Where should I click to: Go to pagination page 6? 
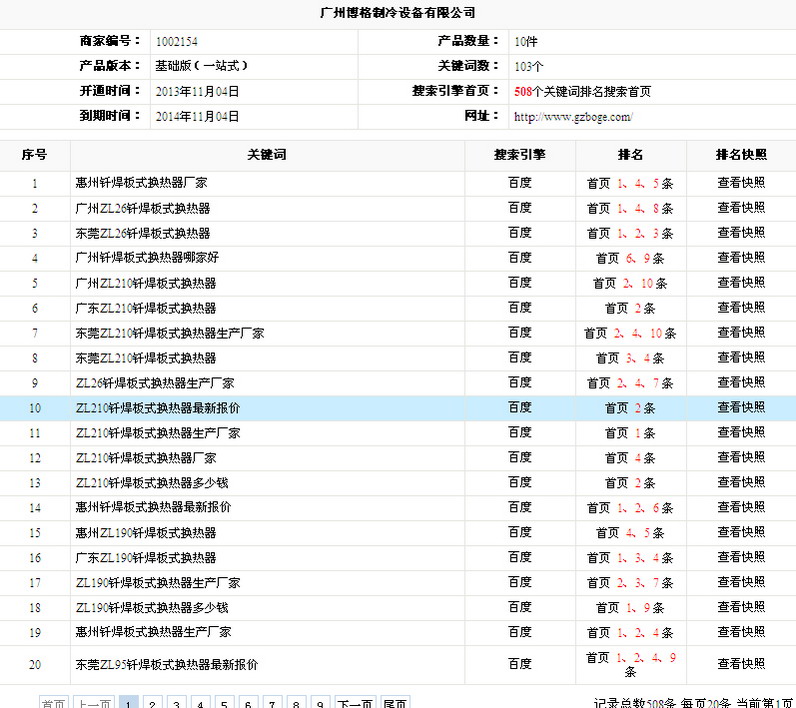pyautogui.click(x=248, y=703)
